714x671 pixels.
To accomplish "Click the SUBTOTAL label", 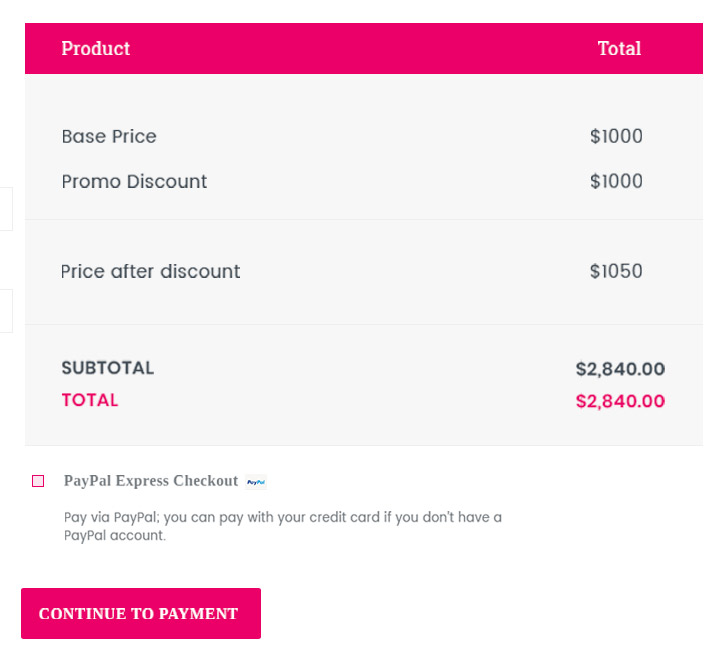I will 108,368.
